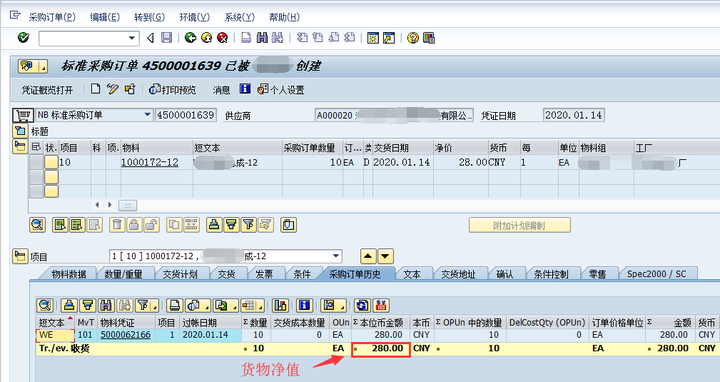Click the blue info icon in the order history toolbar
The width and height of the screenshot is (720, 382).
pyautogui.click(x=304, y=305)
